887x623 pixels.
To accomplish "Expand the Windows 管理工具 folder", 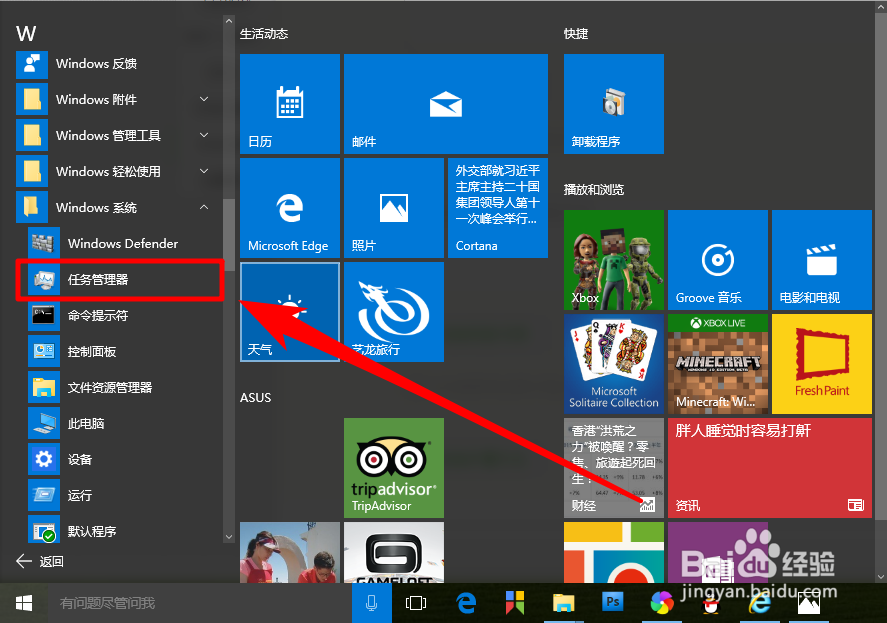I will pos(100,135).
